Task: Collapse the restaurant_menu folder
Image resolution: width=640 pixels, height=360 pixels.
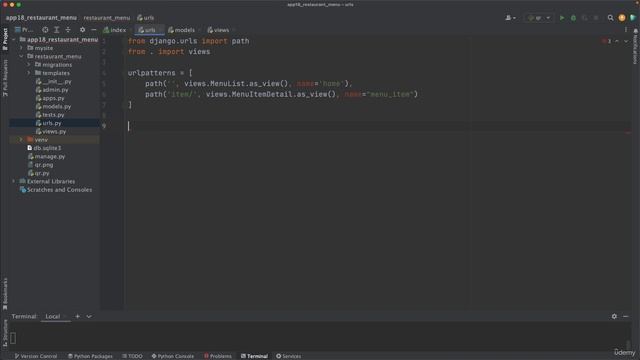Action: (21, 56)
